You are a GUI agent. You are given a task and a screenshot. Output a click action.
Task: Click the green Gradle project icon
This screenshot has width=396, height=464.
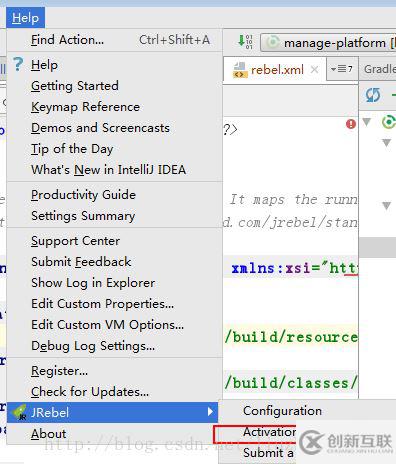389,122
